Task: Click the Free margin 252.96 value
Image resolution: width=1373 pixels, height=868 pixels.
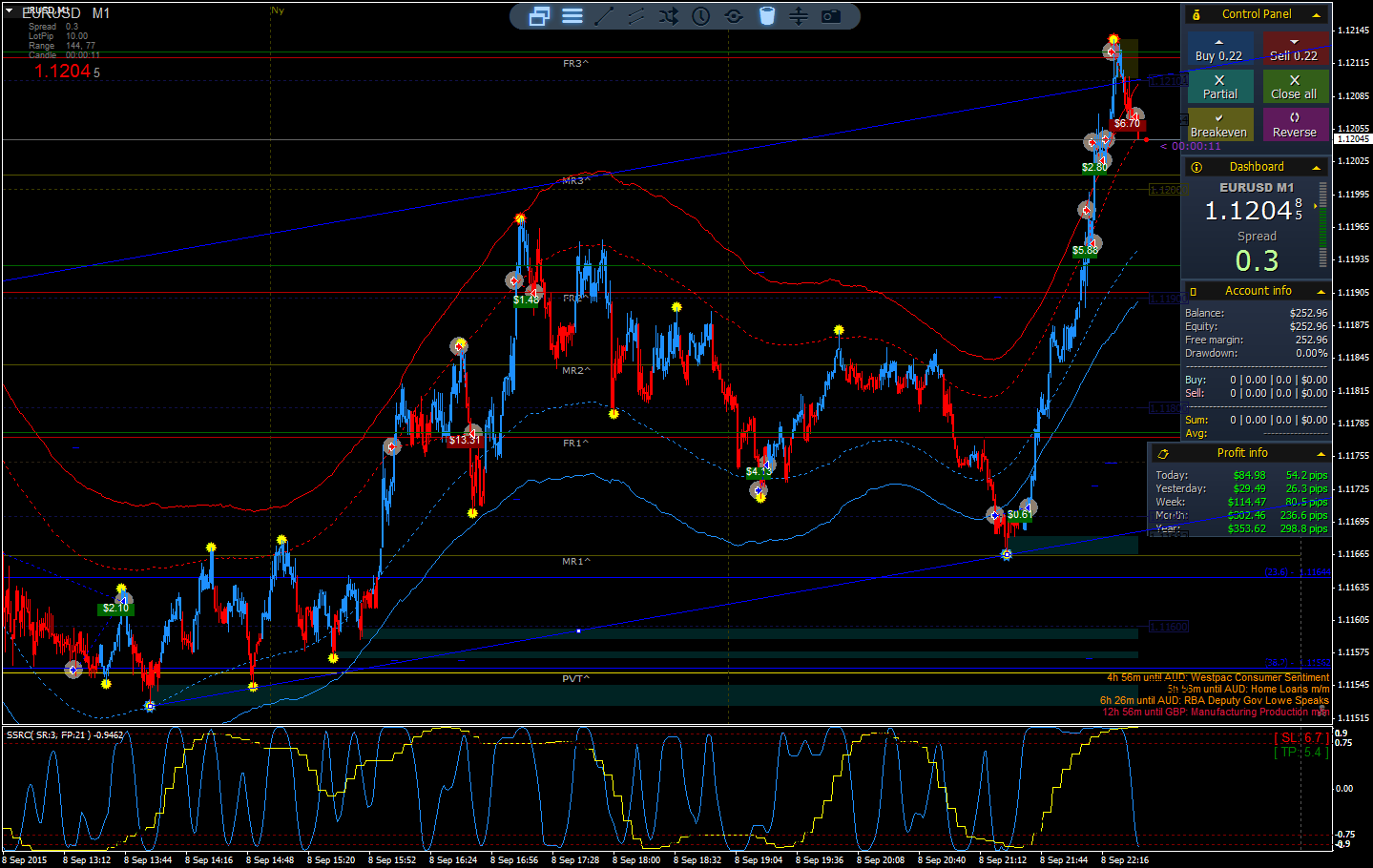Action: click(1311, 340)
